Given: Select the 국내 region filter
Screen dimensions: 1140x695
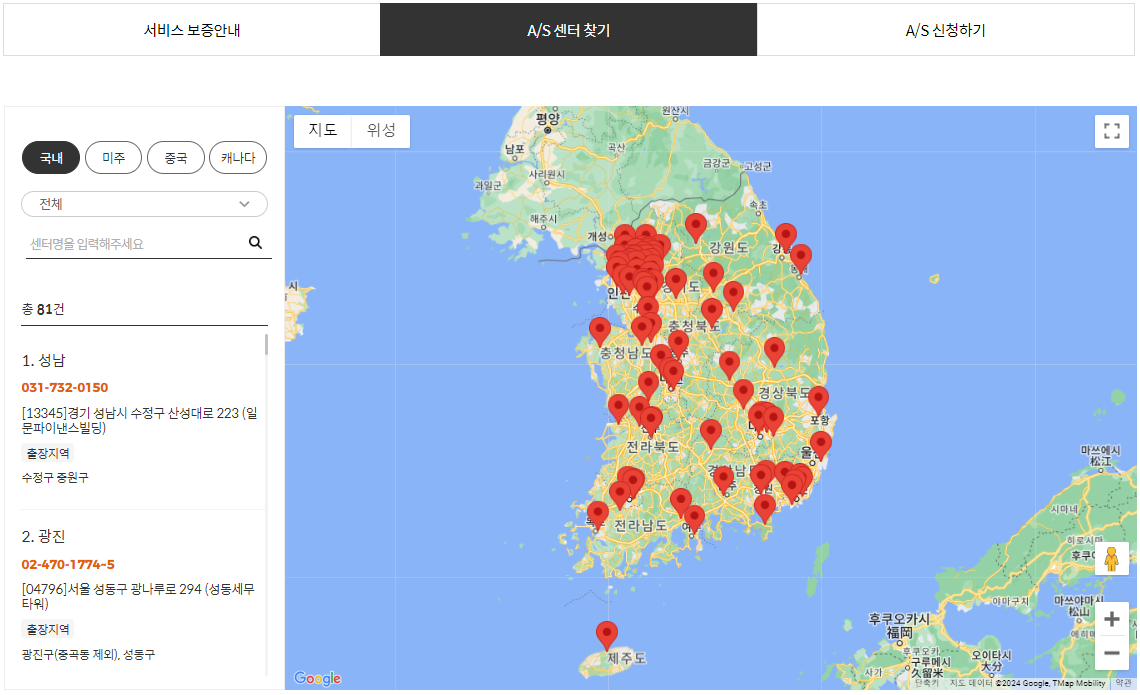Looking at the screenshot, I should click(51, 158).
